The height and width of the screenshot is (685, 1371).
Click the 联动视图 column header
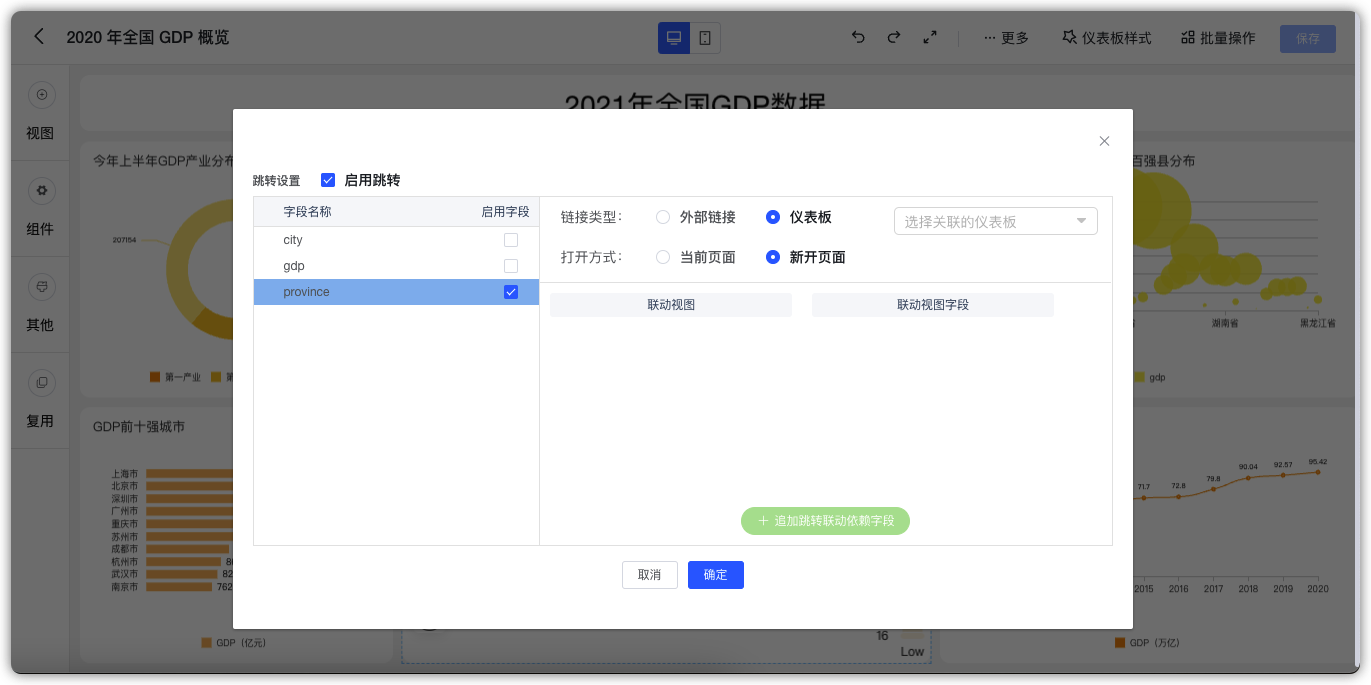[671, 305]
